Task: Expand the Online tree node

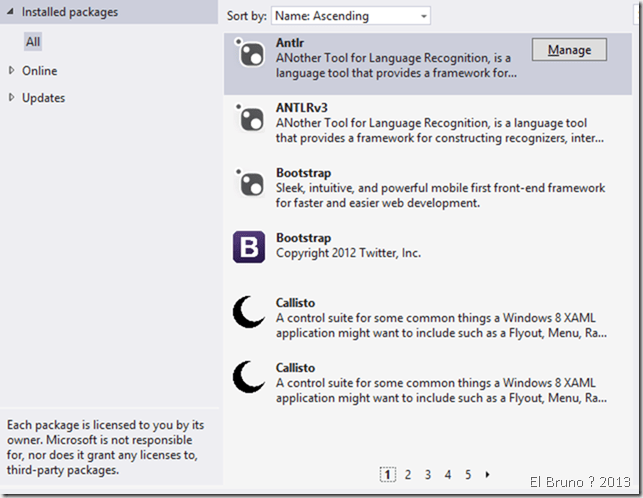Action: (x=12, y=71)
